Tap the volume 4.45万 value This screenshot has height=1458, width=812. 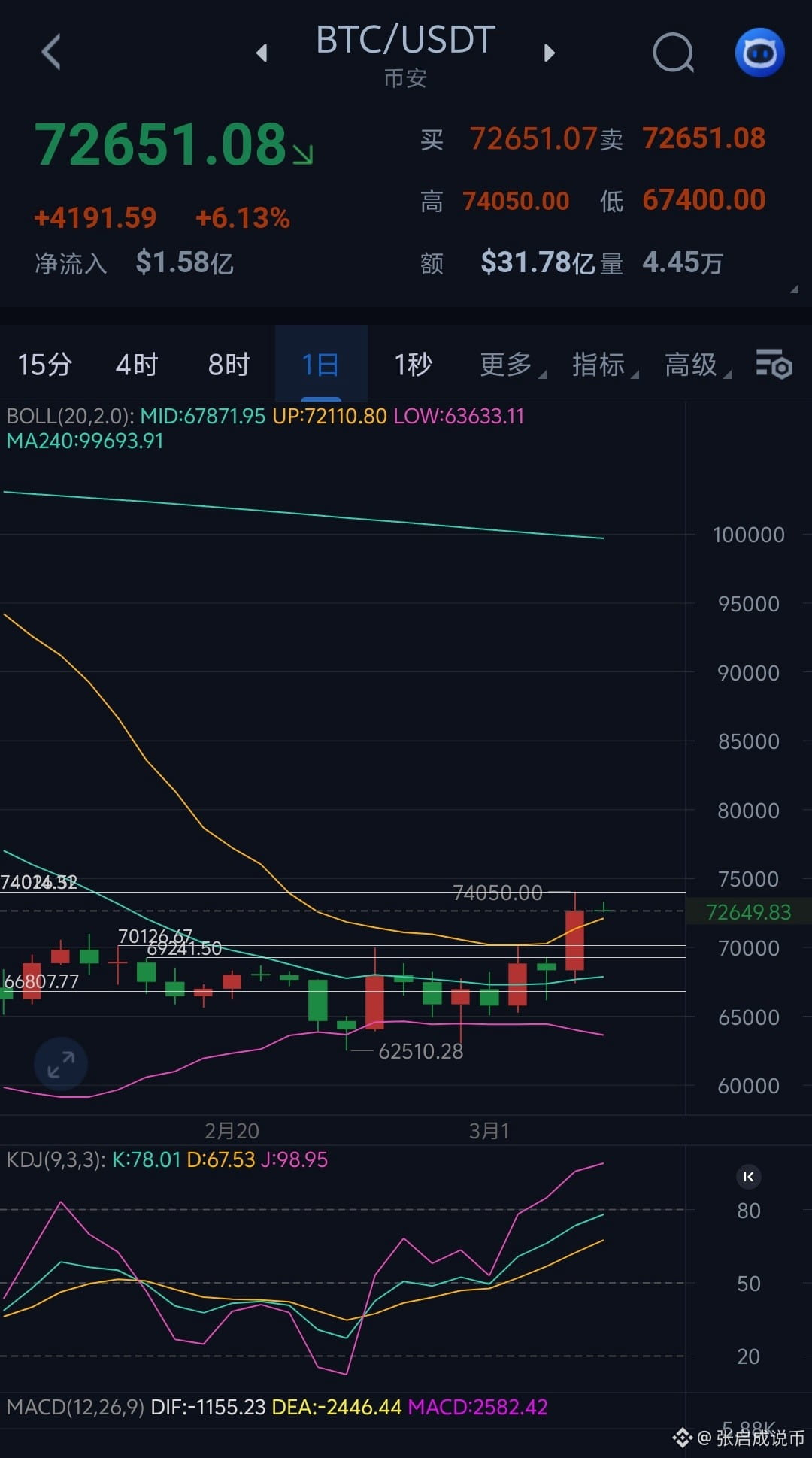683,262
